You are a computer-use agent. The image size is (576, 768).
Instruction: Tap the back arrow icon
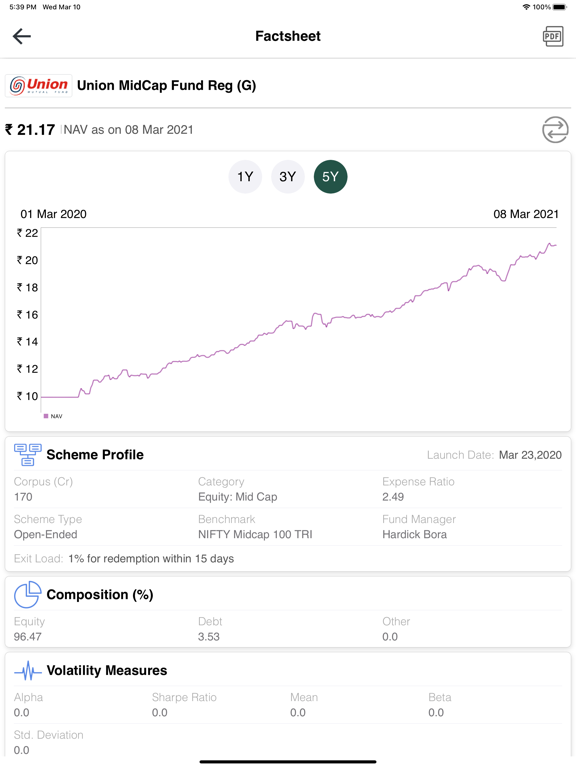[22, 36]
